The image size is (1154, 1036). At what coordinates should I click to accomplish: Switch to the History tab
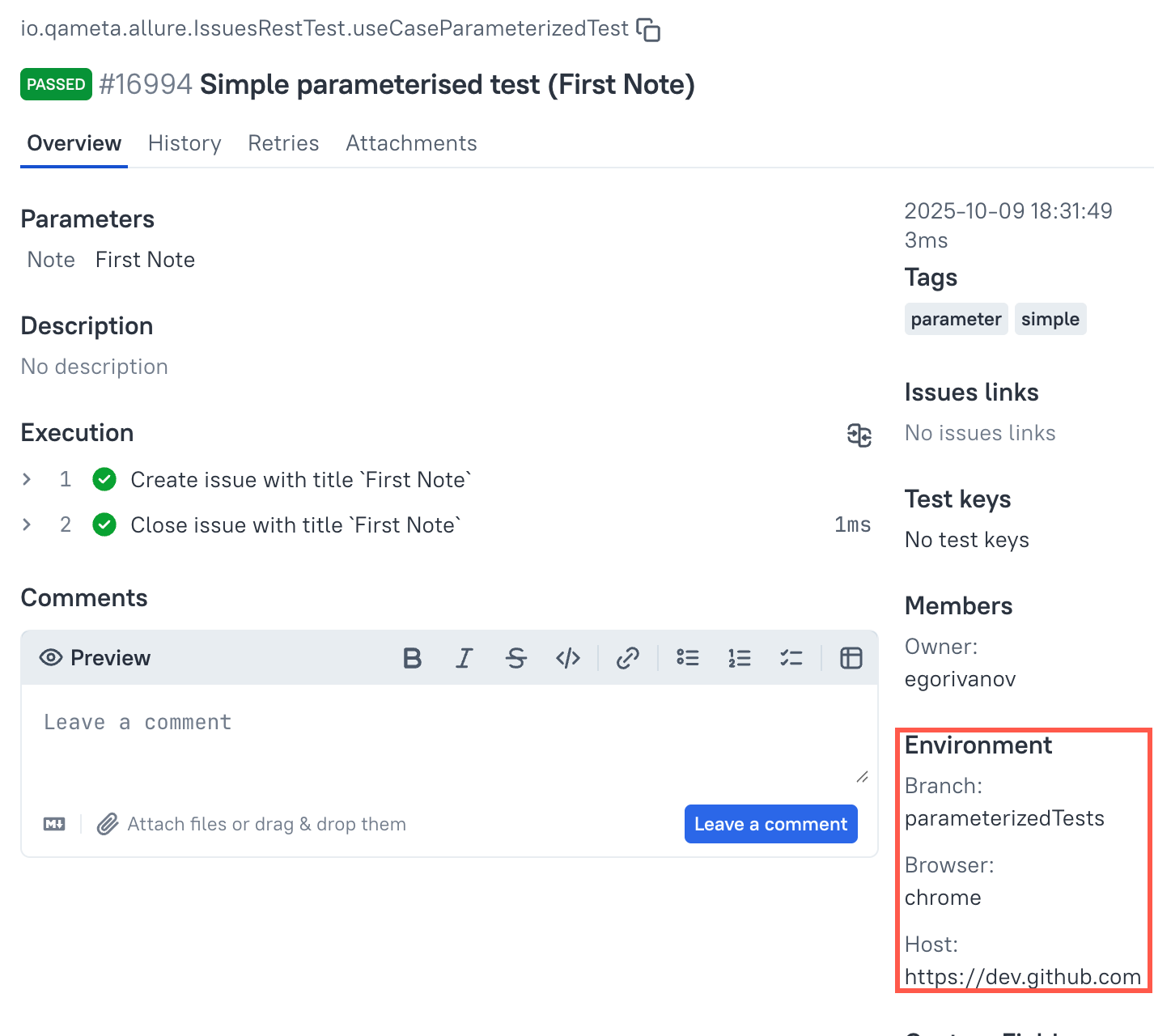click(185, 143)
